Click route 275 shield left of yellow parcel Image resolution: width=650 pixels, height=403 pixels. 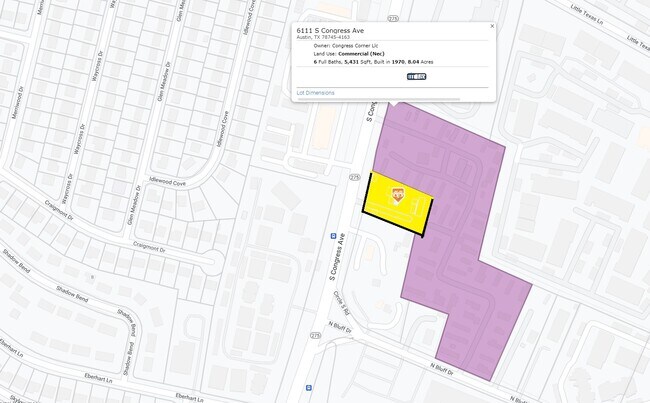pos(354,176)
